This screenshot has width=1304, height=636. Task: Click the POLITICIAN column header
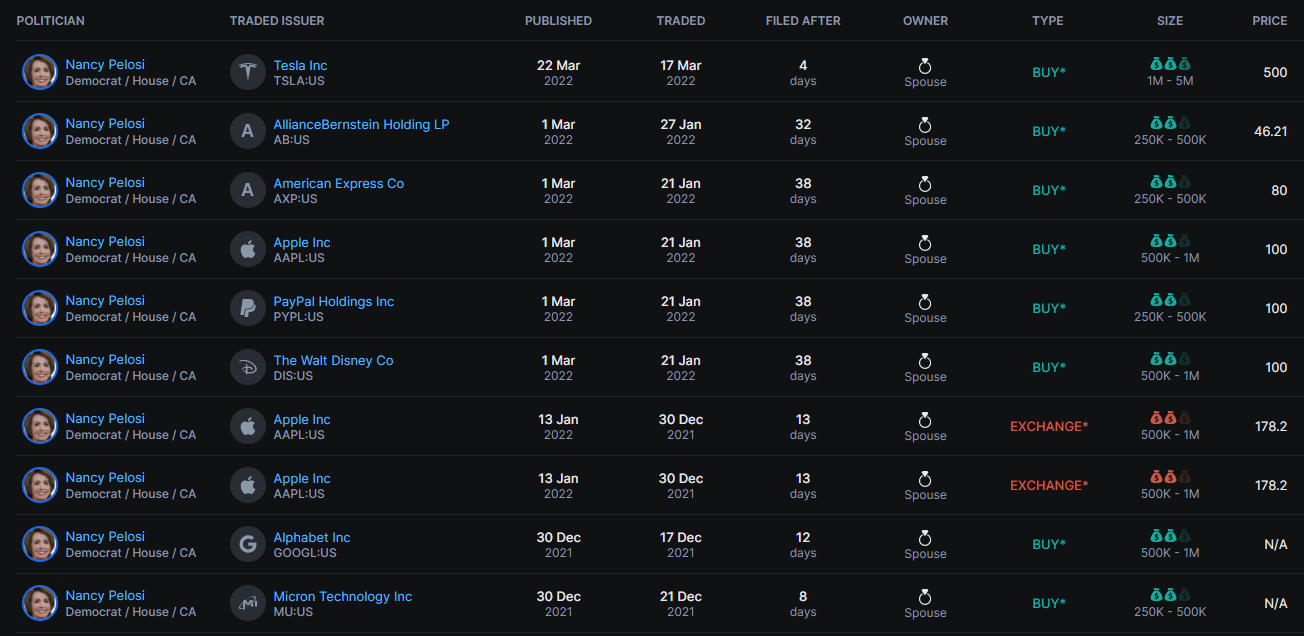[51, 21]
